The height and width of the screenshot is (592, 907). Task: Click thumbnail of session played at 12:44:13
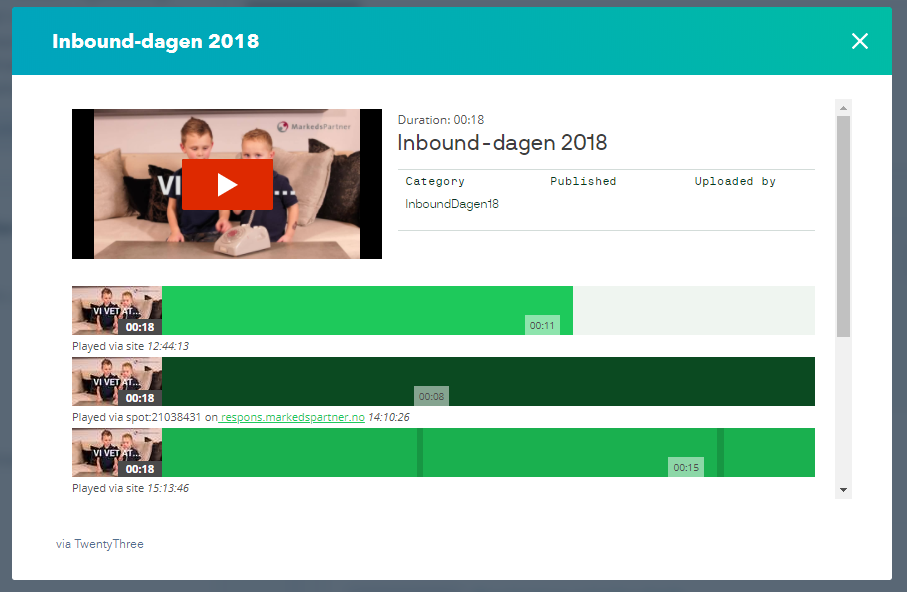point(117,311)
